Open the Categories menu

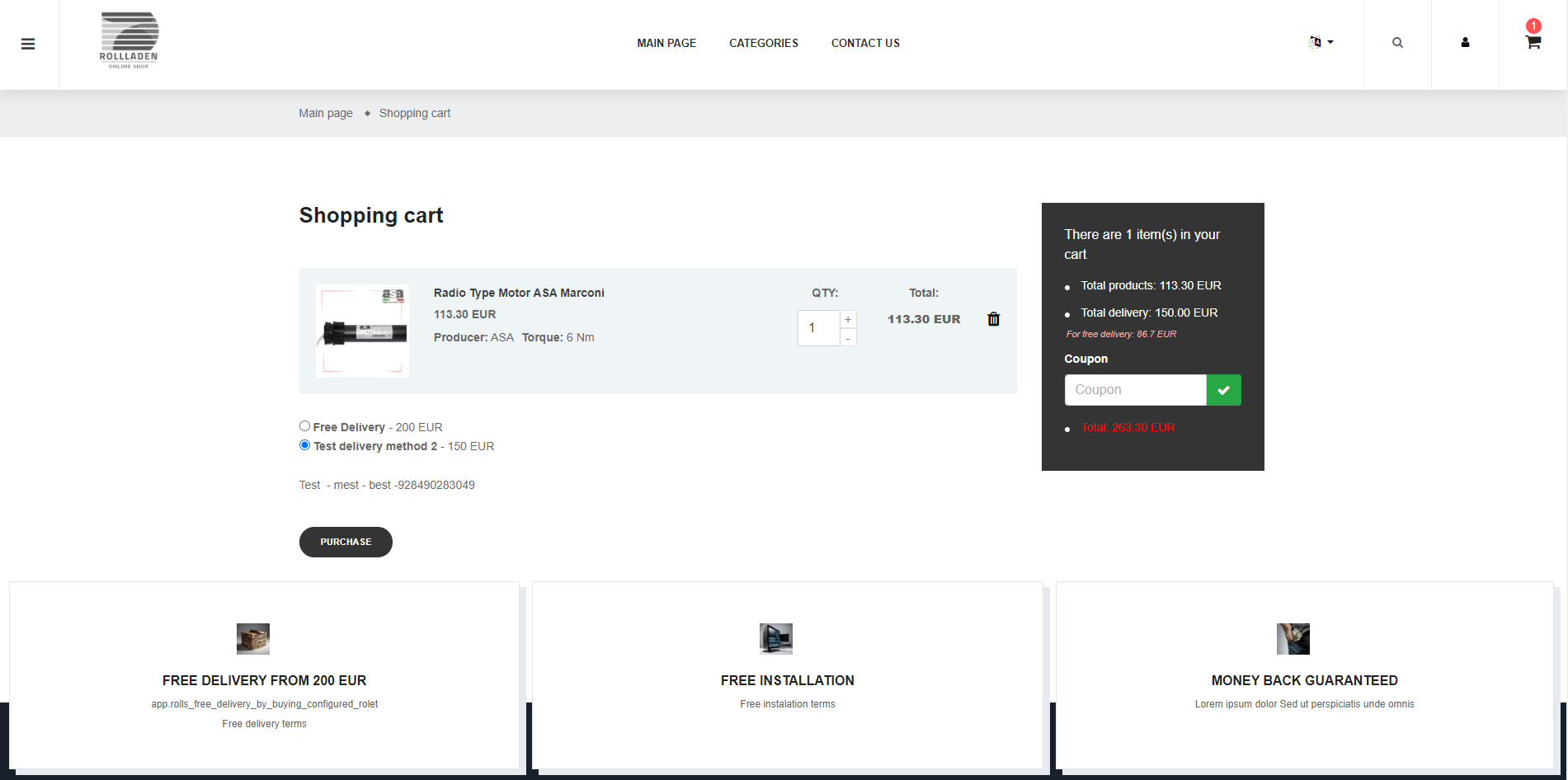[763, 43]
